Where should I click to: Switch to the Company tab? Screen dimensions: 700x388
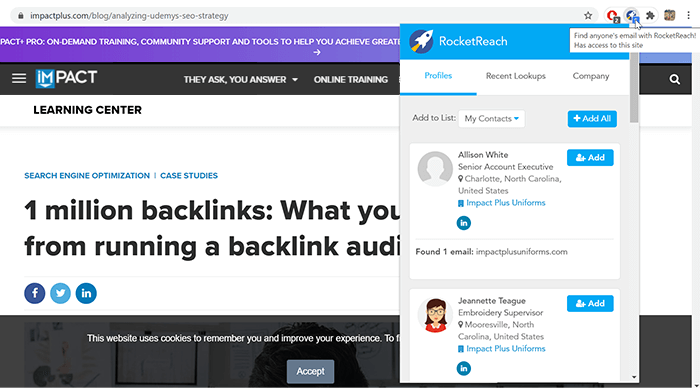click(591, 76)
